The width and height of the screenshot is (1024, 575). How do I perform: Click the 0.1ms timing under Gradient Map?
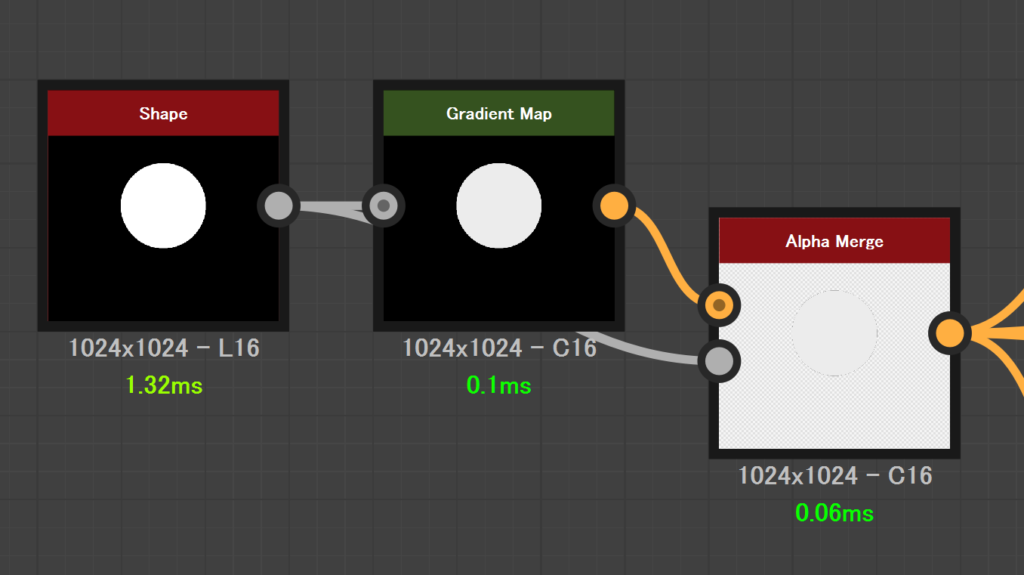coord(498,385)
